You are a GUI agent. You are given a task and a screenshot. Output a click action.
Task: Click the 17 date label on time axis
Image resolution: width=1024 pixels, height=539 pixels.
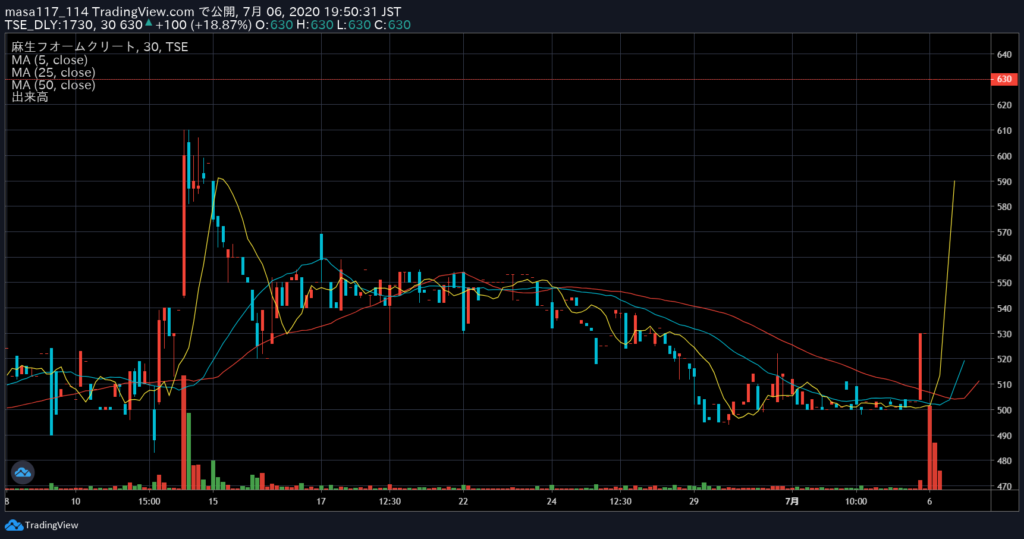coord(321,501)
